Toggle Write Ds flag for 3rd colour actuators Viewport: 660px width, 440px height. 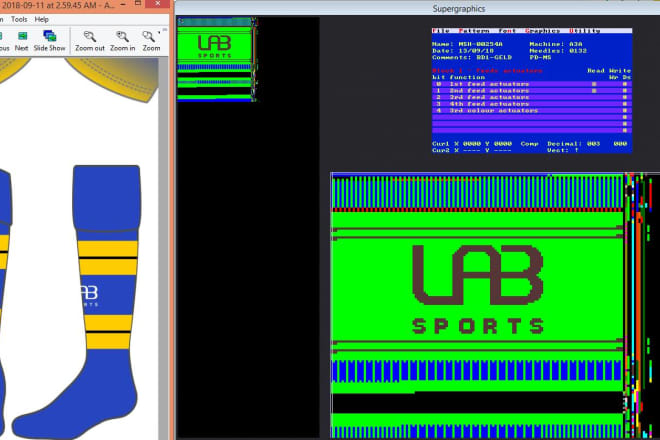pyautogui.click(x=625, y=111)
